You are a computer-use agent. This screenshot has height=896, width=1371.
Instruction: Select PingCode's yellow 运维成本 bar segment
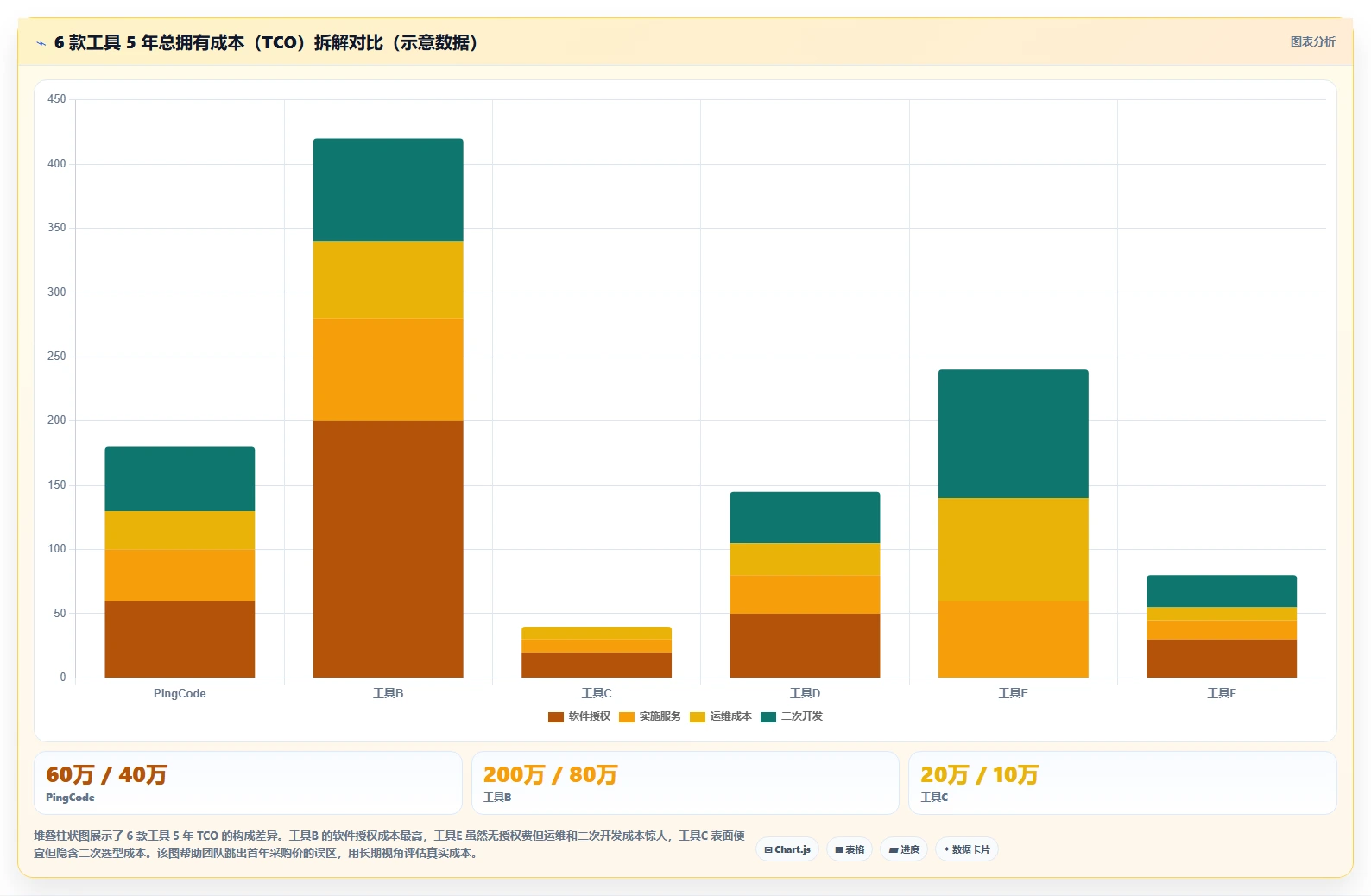[180, 530]
